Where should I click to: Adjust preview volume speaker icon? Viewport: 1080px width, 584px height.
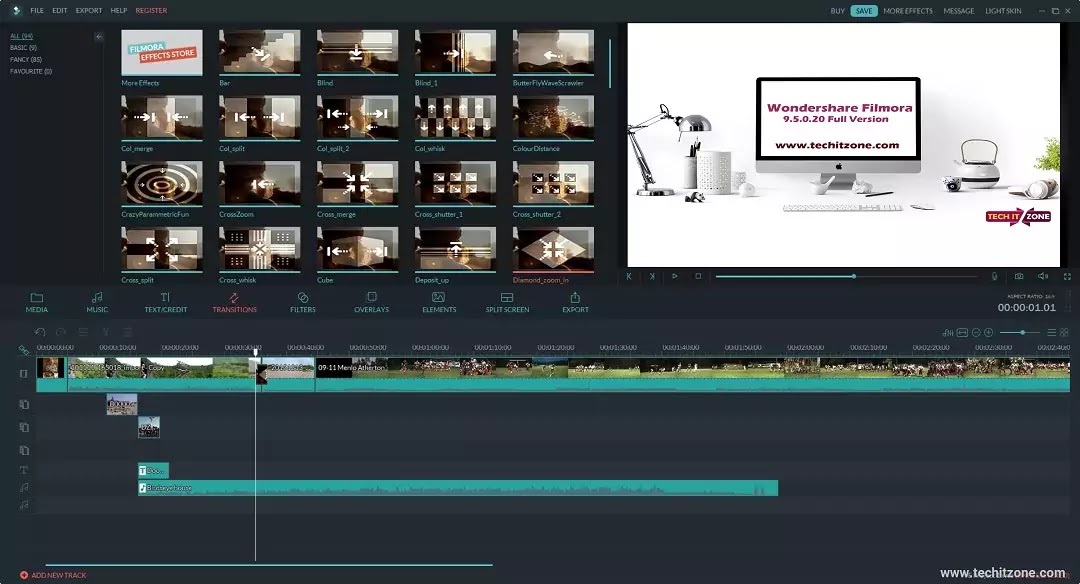1043,276
